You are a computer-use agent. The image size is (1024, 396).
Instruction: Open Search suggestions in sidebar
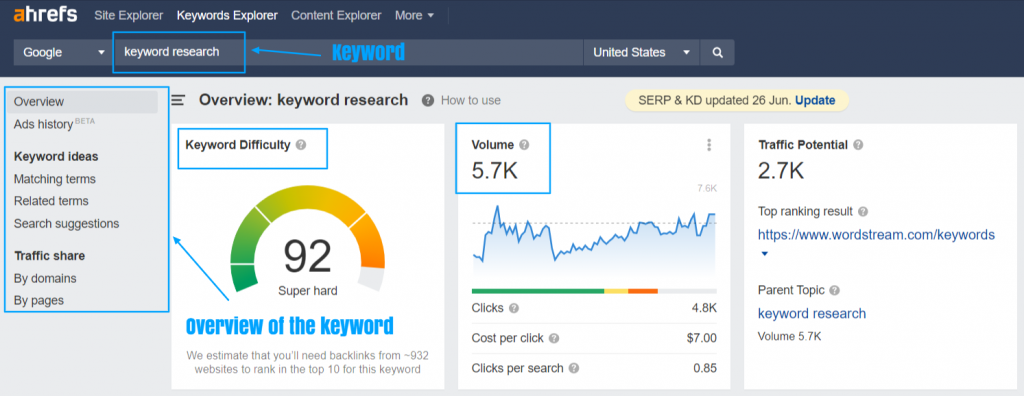pos(67,223)
